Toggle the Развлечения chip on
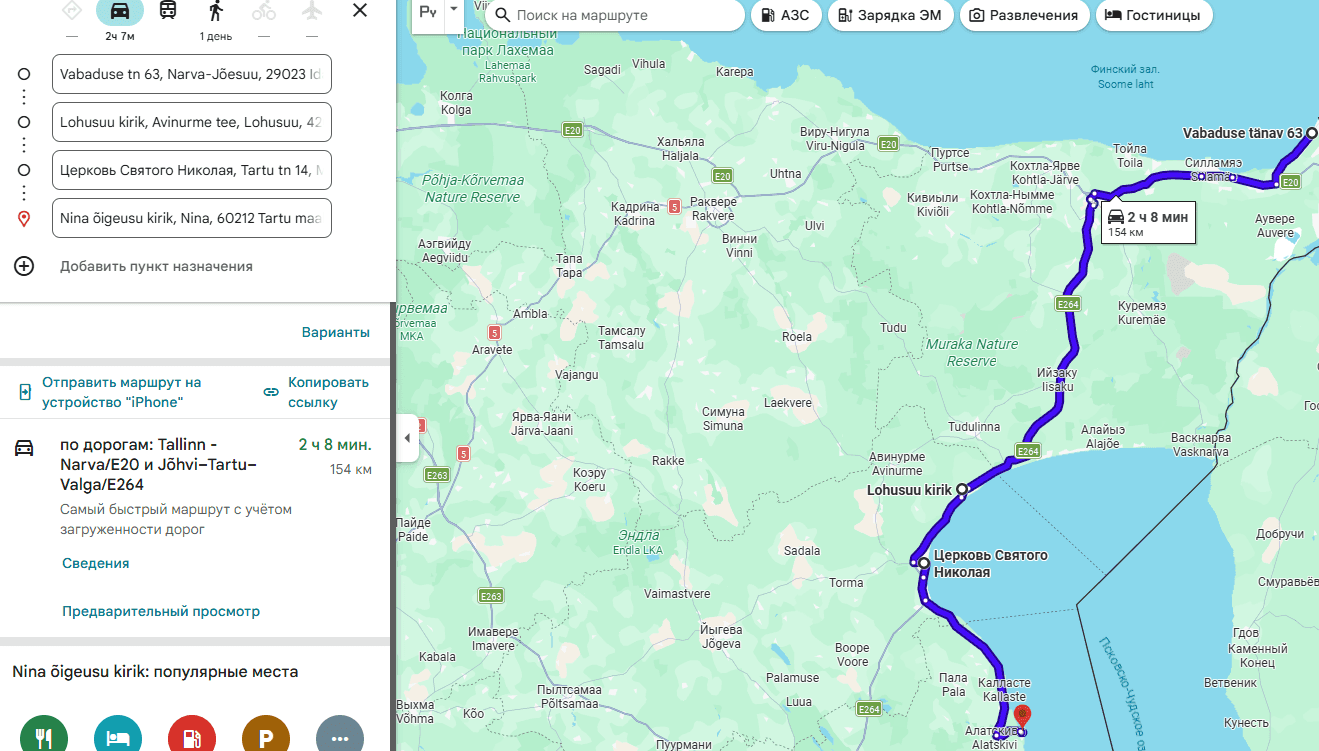This screenshot has height=751, width=1319. click(x=1024, y=15)
